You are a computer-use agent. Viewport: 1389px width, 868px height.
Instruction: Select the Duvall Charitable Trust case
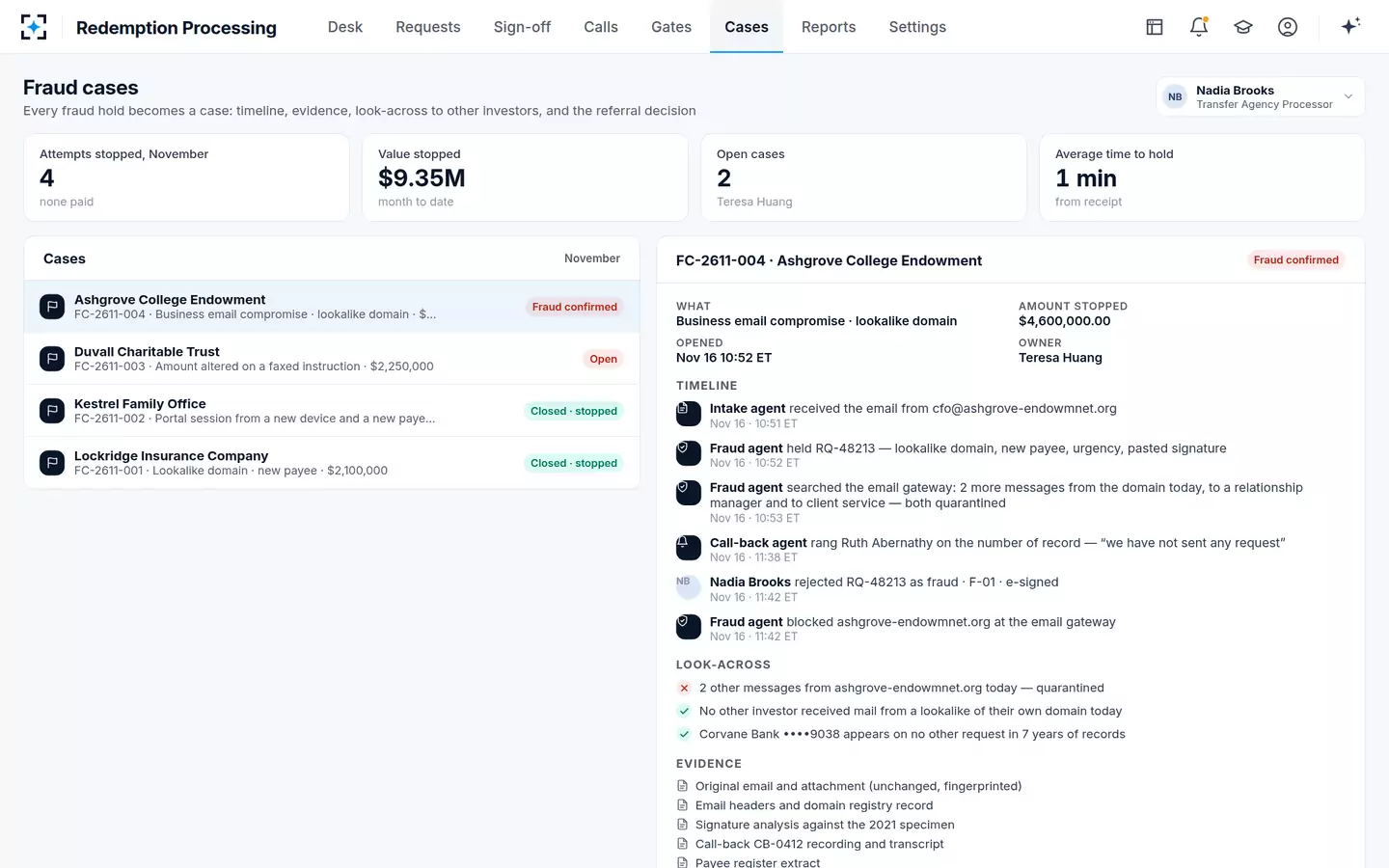click(332, 359)
